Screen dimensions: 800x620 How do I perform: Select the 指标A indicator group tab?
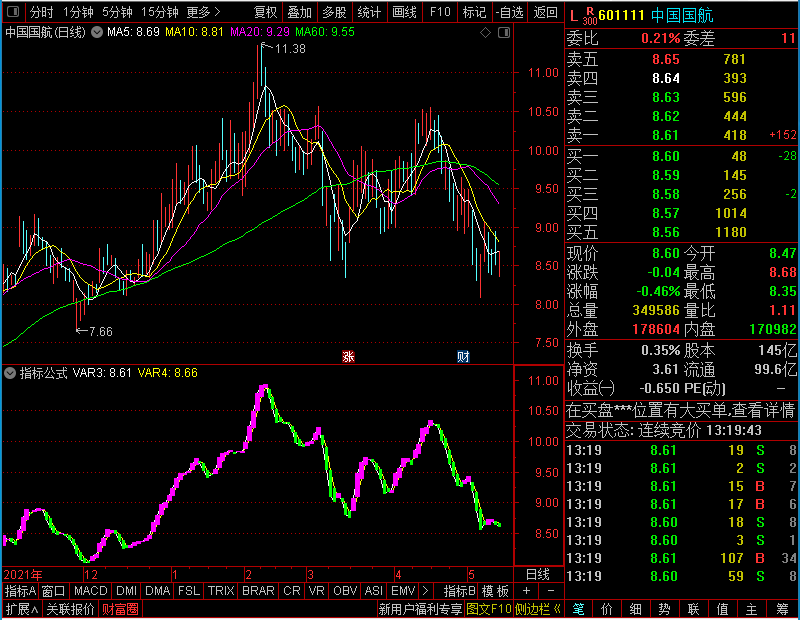[x=20, y=591]
